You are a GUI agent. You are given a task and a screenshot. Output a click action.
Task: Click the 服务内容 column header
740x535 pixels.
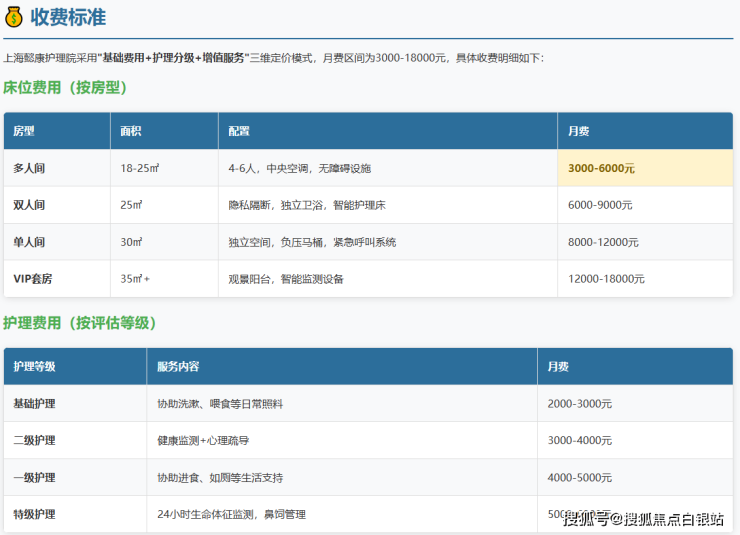tap(178, 367)
